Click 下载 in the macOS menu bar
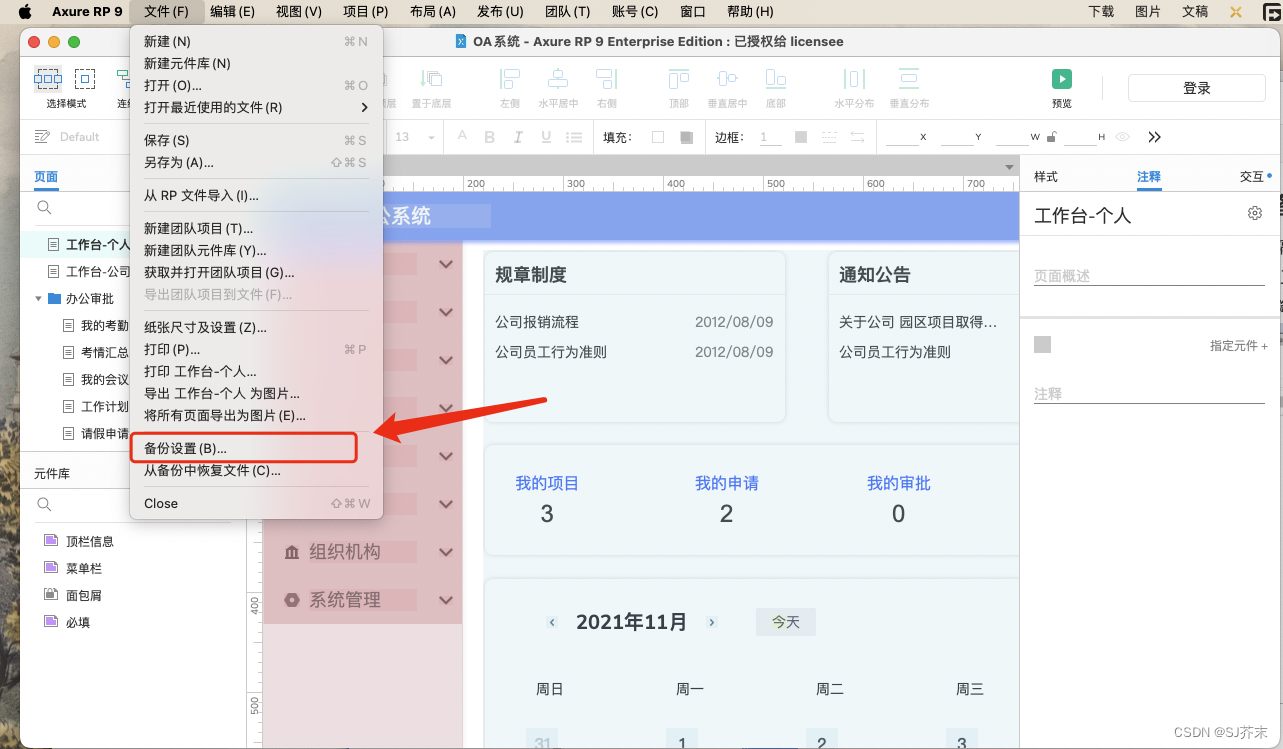This screenshot has height=749, width=1283. coord(1101,11)
